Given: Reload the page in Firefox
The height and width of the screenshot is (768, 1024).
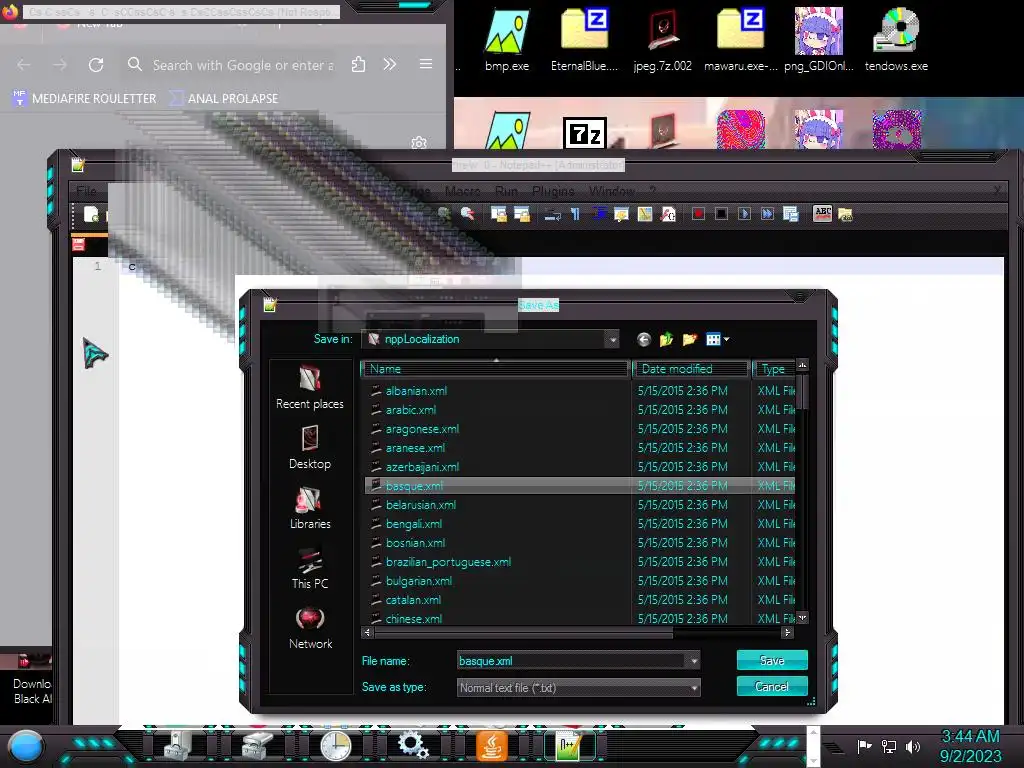Looking at the screenshot, I should [x=96, y=65].
